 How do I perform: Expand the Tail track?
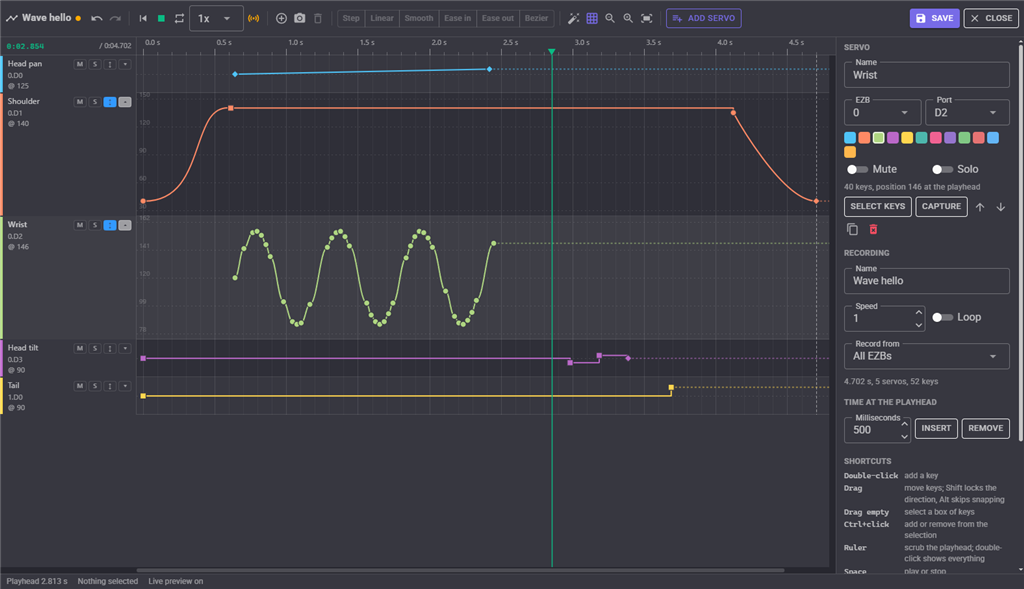click(125, 387)
